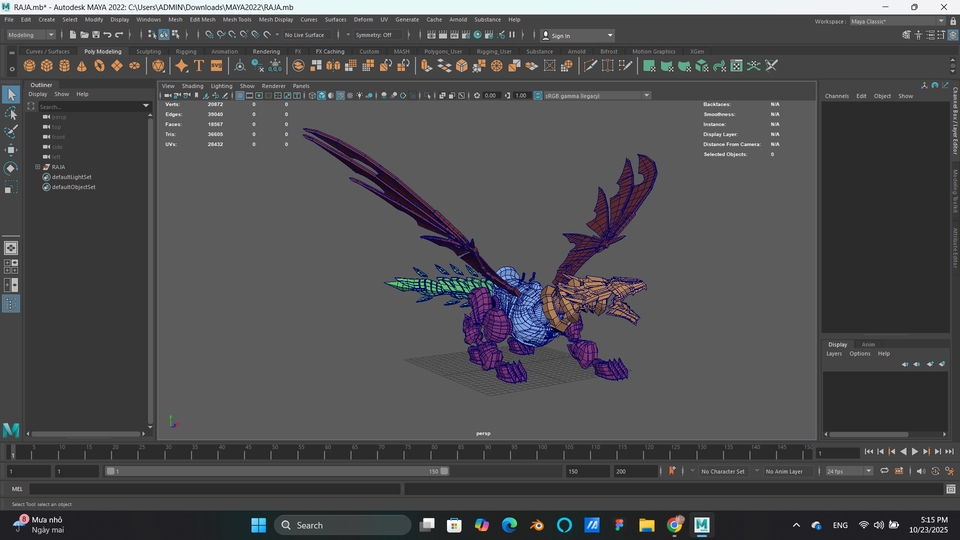Screen dimensions: 960x540
Task: Open the 24 fps frame rate dropdown
Action: 849,471
